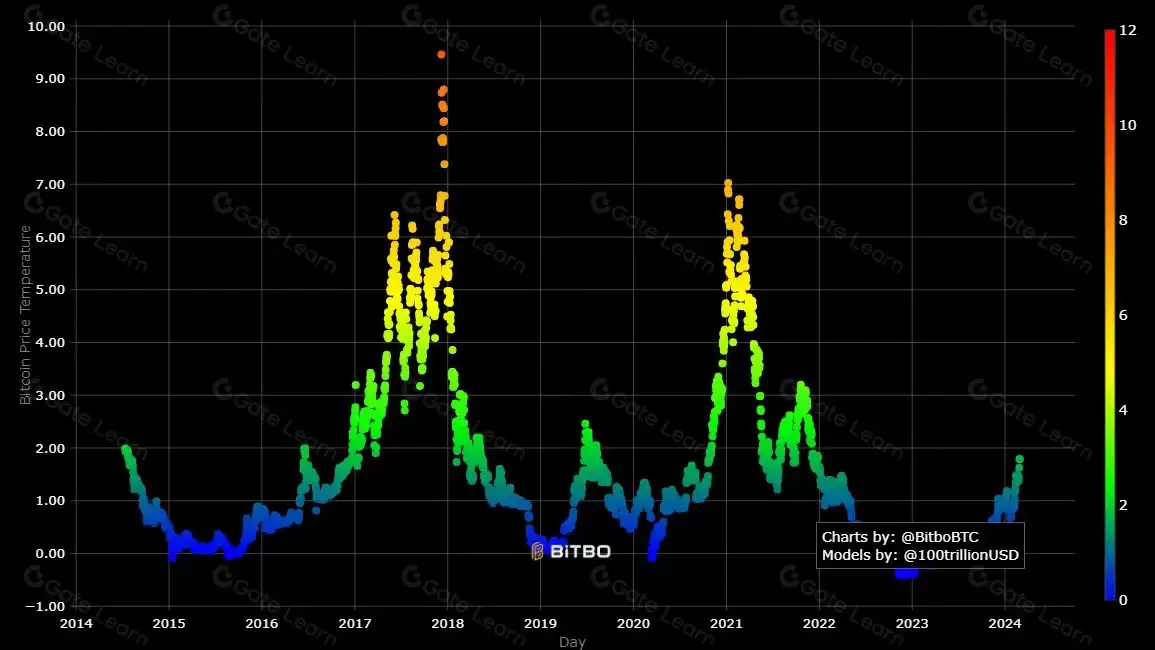Click the 2024 label on x-axis
This screenshot has height=650, width=1155.
click(x=1005, y=623)
